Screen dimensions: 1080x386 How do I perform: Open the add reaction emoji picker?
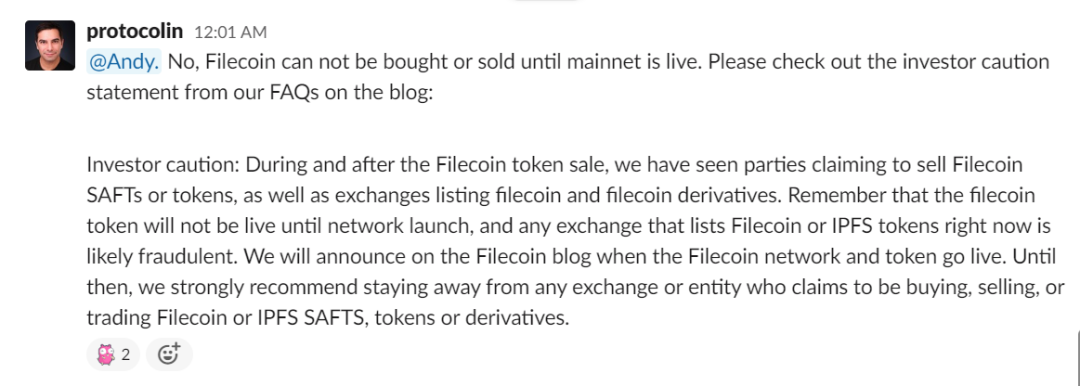[x=169, y=355]
